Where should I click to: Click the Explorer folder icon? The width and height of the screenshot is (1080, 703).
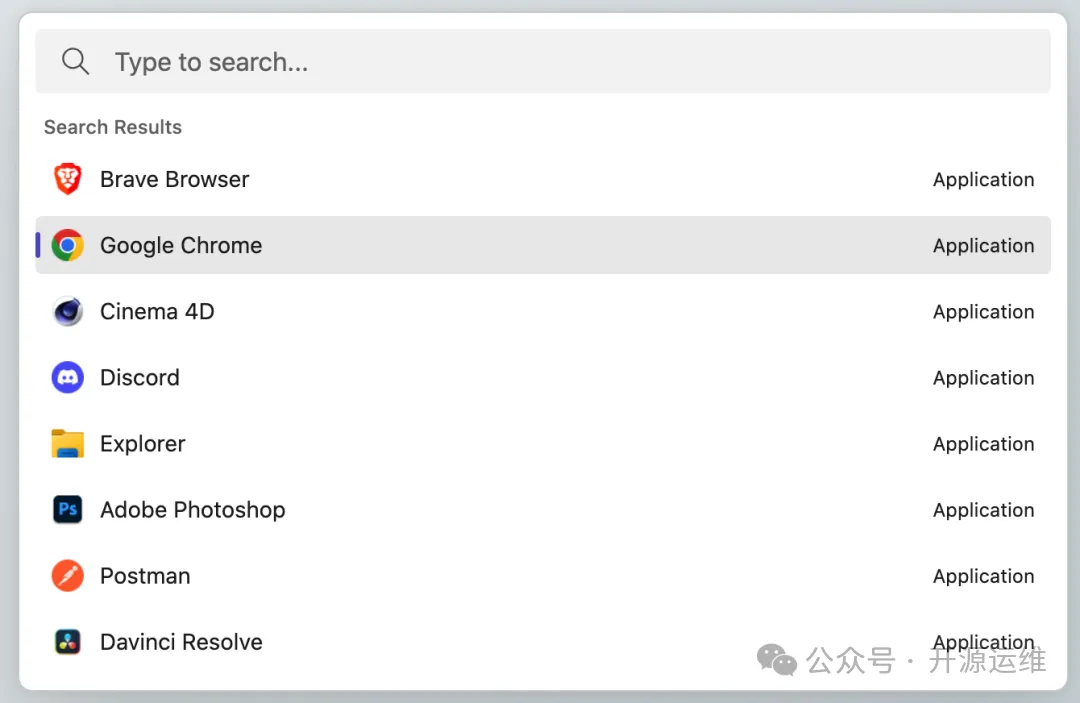[68, 444]
